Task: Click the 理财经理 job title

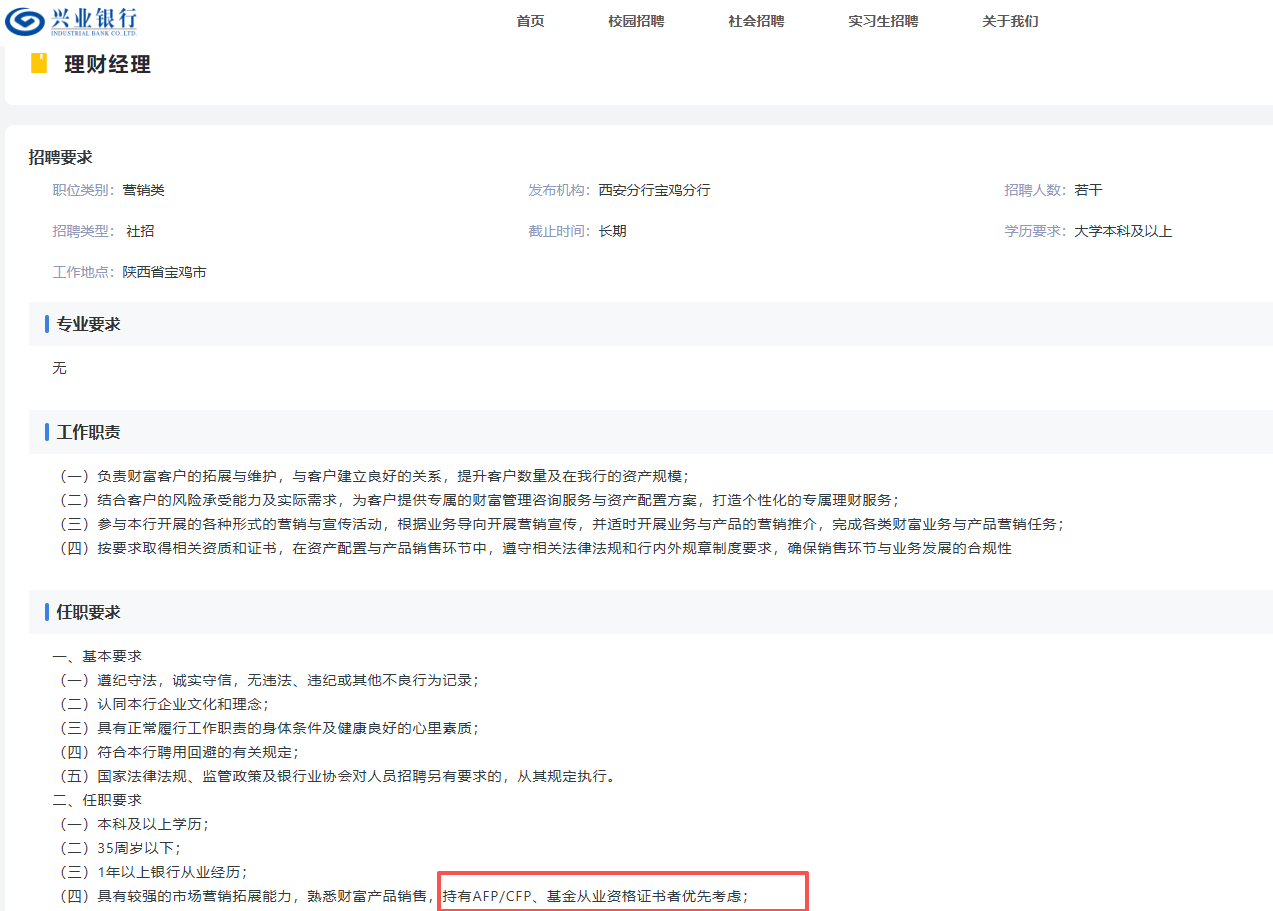Action: (107, 65)
